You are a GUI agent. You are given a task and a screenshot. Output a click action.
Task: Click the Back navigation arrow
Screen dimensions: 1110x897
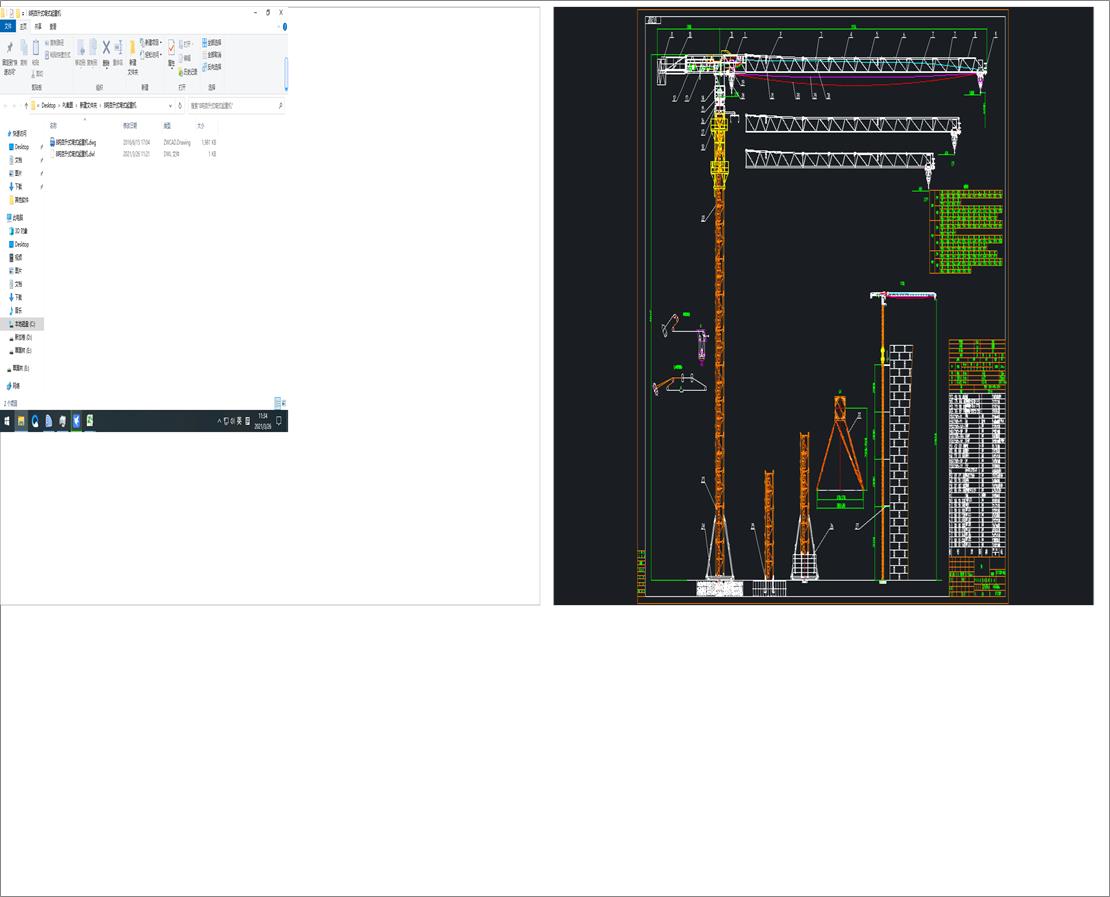pyautogui.click(x=6, y=105)
